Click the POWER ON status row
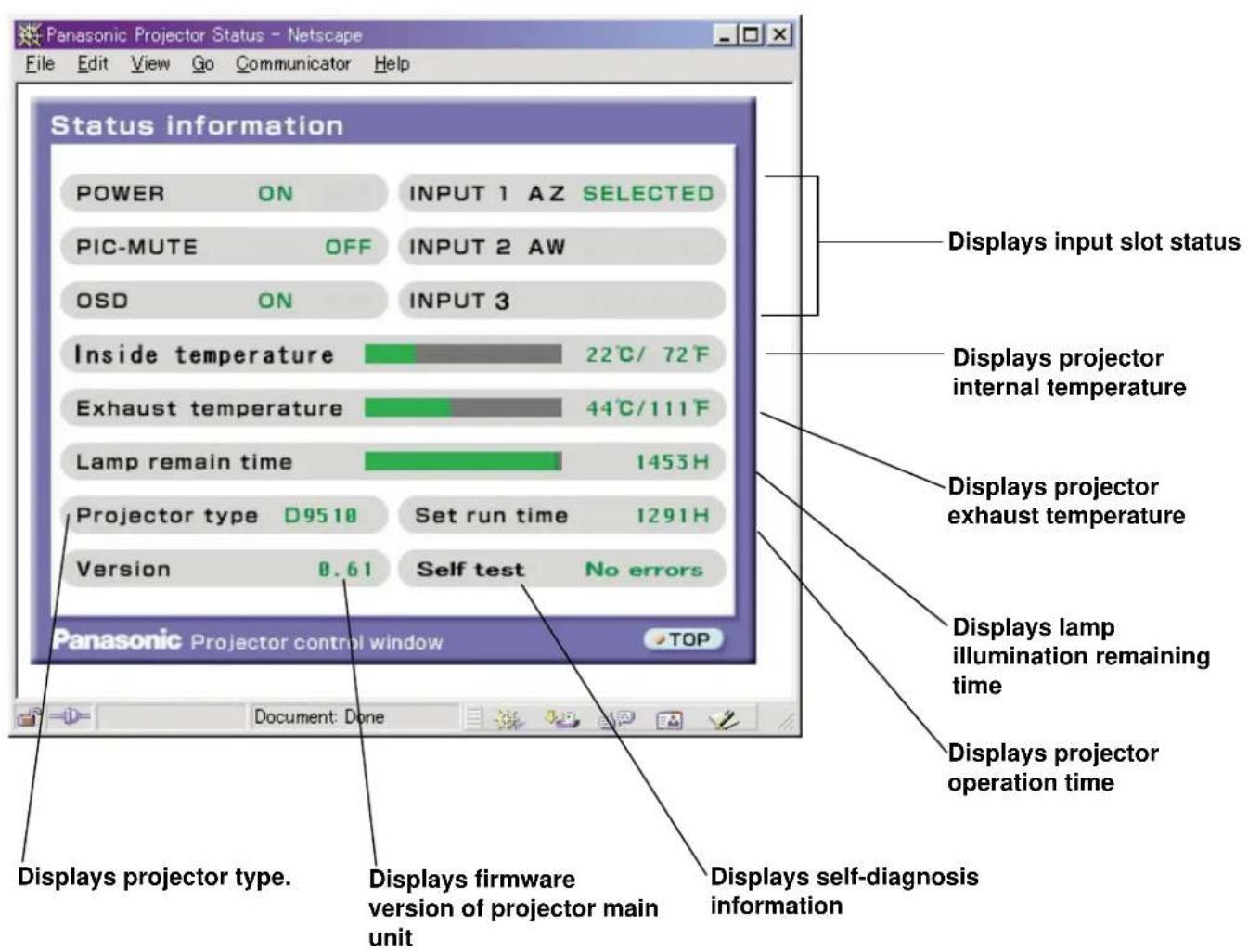The width and height of the screenshot is (1248, 952). coord(223,193)
